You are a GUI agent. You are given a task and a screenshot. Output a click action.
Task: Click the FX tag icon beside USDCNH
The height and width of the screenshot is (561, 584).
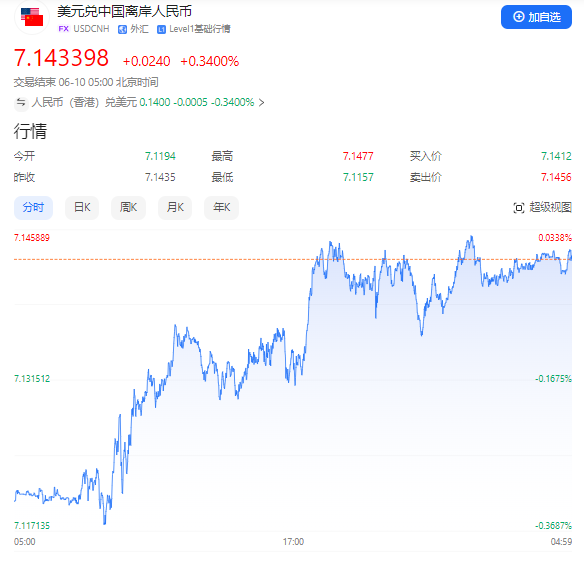[64, 29]
